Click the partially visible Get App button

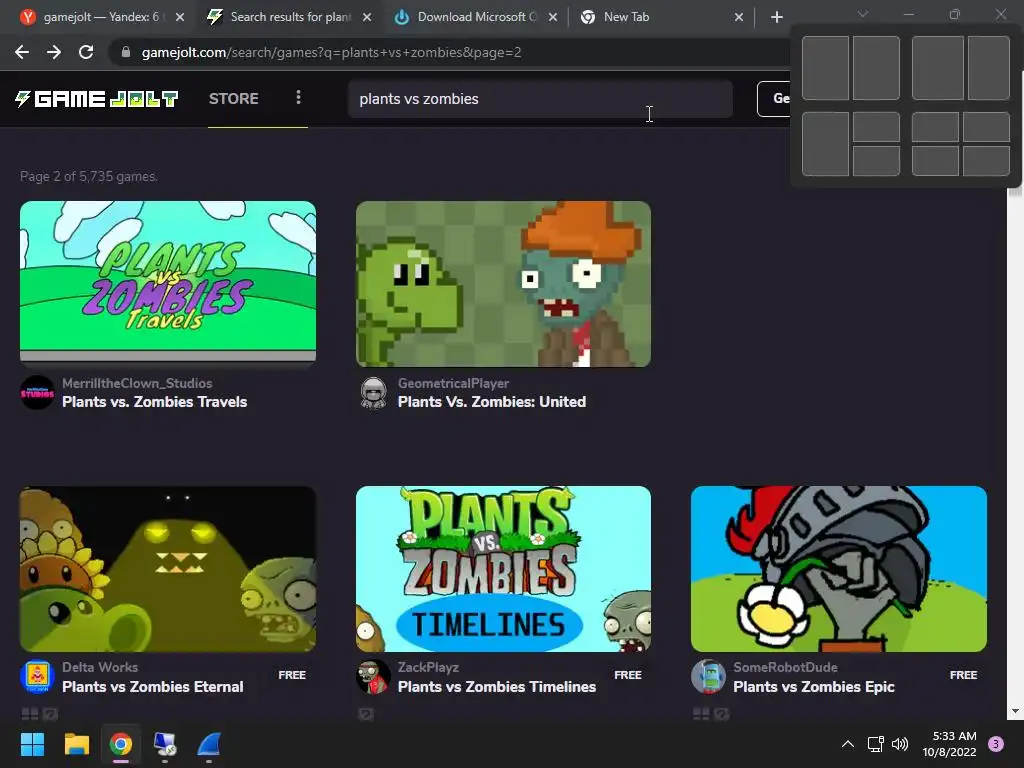click(774, 99)
